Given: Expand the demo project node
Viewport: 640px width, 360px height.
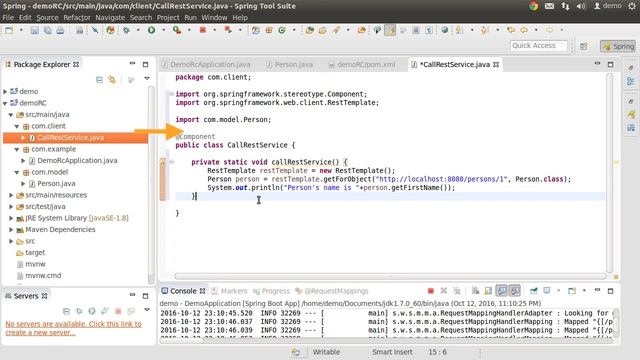Looking at the screenshot, I should point(5,91).
